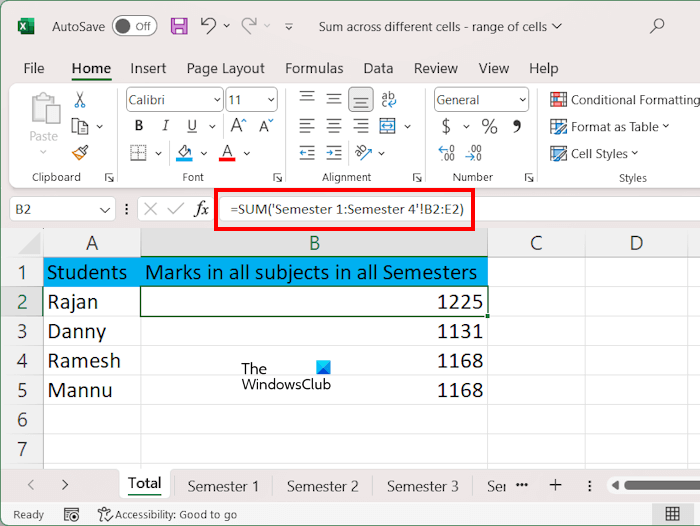Viewport: 700px width, 526px height.
Task: Select the Semester 2 sheet tab
Action: click(x=322, y=486)
